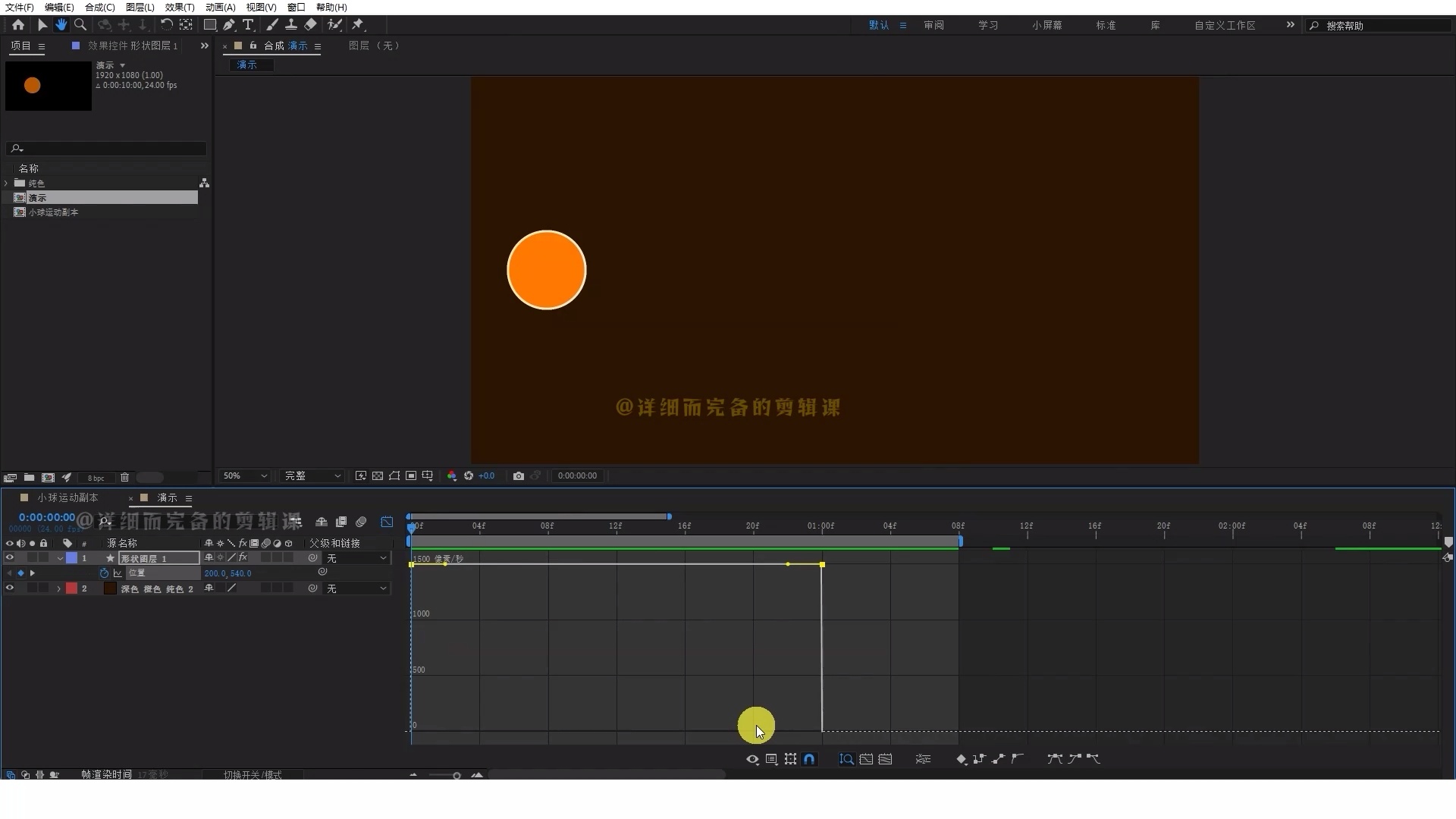Hide the shape layer 1 eye toggle
Screen dimensions: 1456x819
(x=10, y=558)
